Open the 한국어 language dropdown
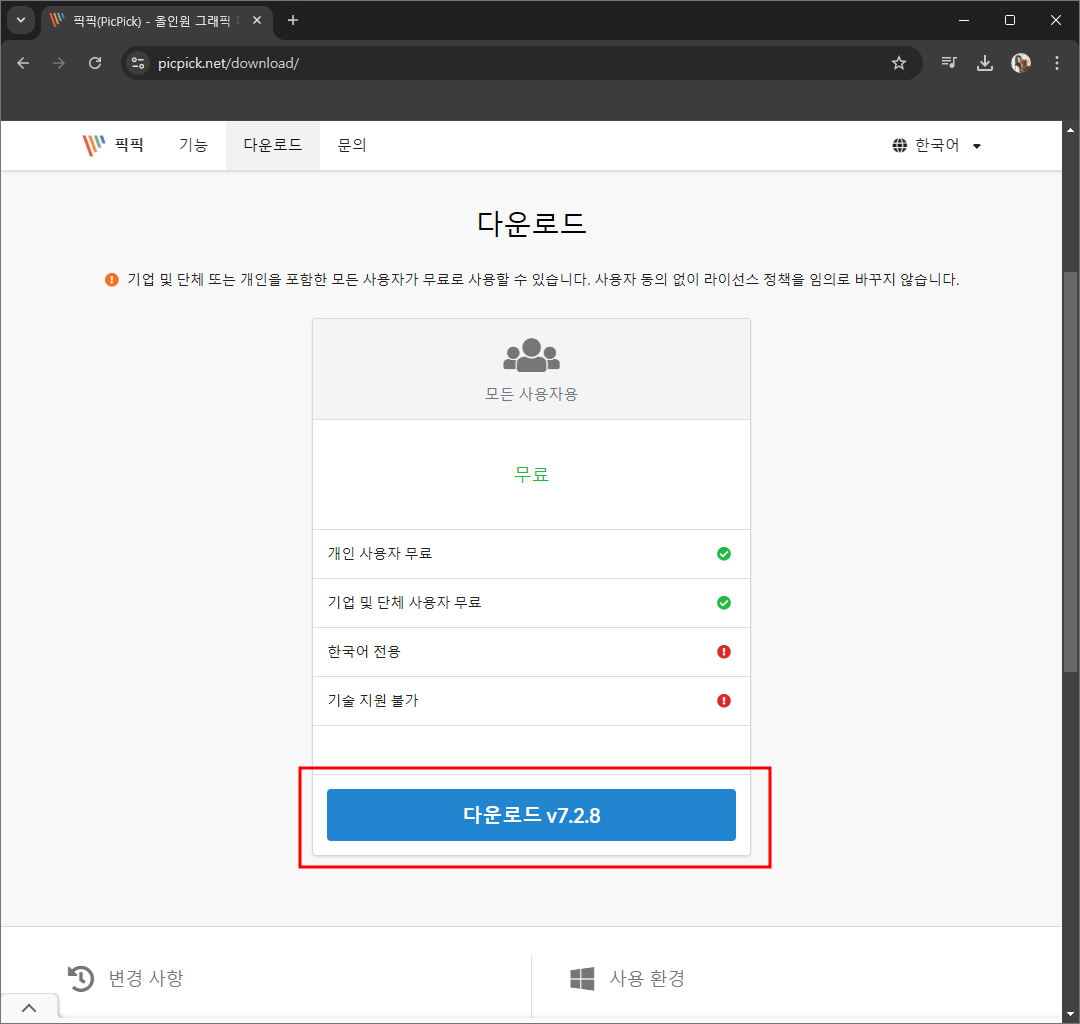The height and width of the screenshot is (1024, 1080). click(x=937, y=145)
